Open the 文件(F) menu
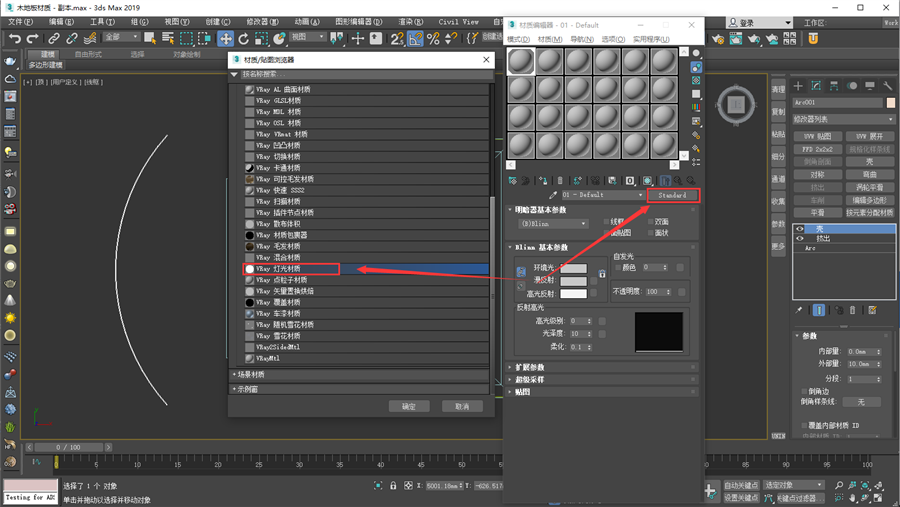 click(x=21, y=22)
